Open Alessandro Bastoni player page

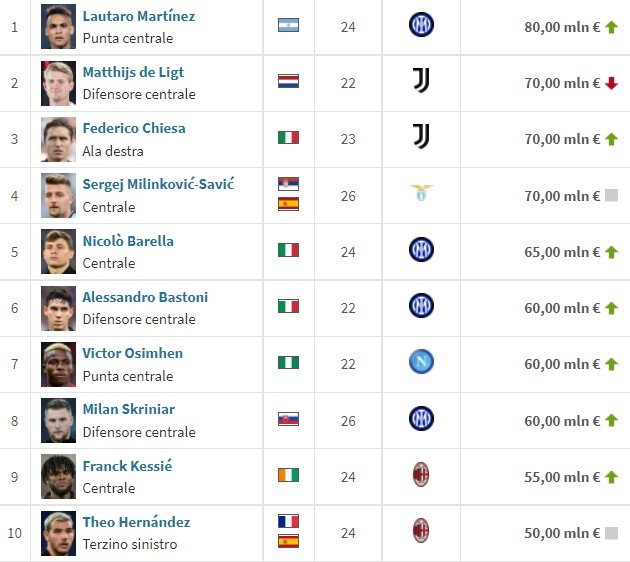pyautogui.click(x=145, y=297)
